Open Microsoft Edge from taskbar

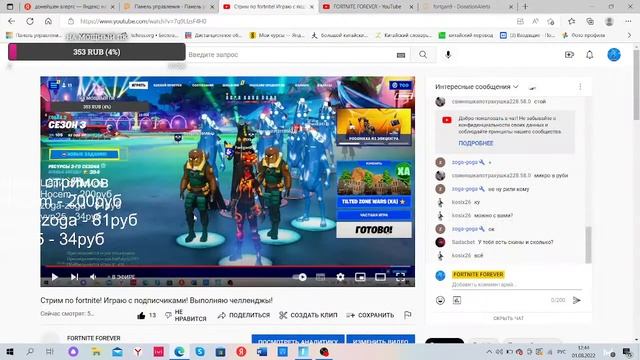coord(179,351)
